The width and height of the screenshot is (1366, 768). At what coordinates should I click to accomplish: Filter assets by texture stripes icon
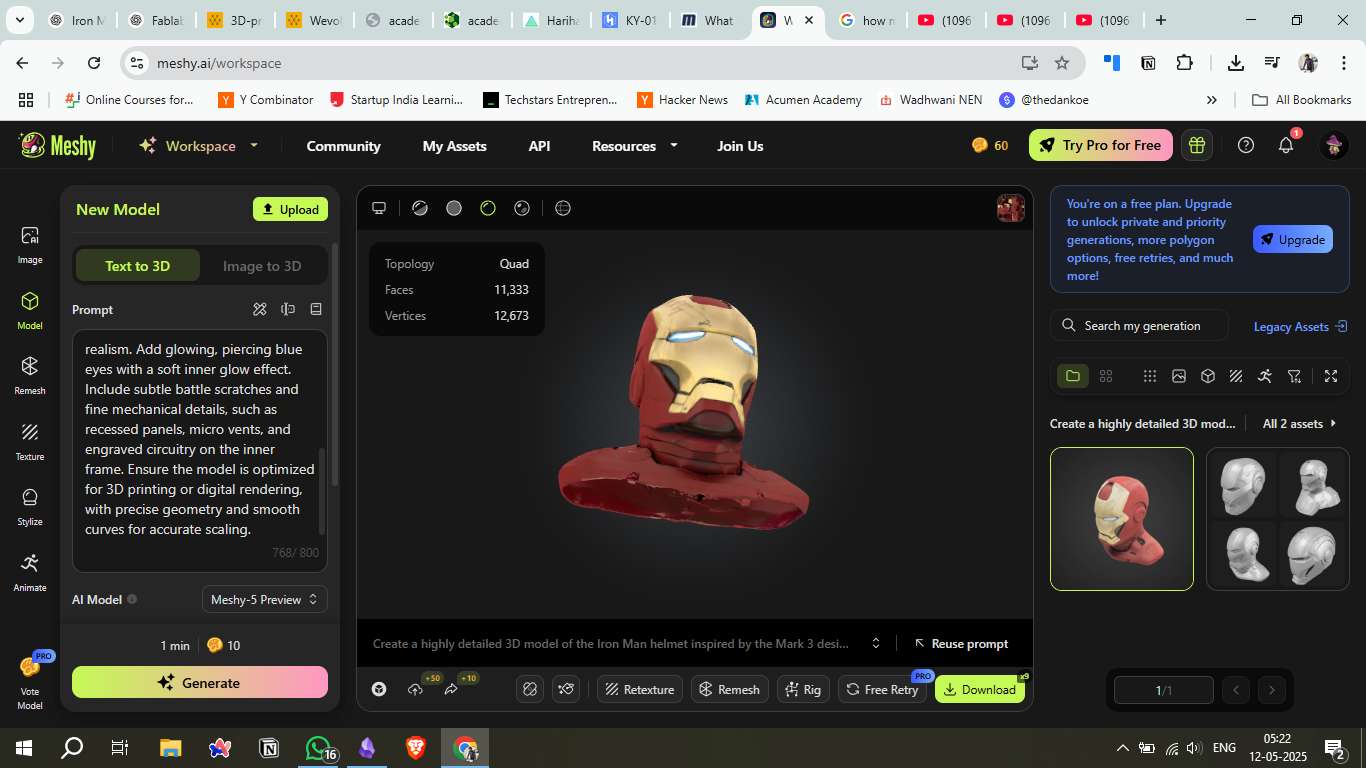tap(1236, 376)
